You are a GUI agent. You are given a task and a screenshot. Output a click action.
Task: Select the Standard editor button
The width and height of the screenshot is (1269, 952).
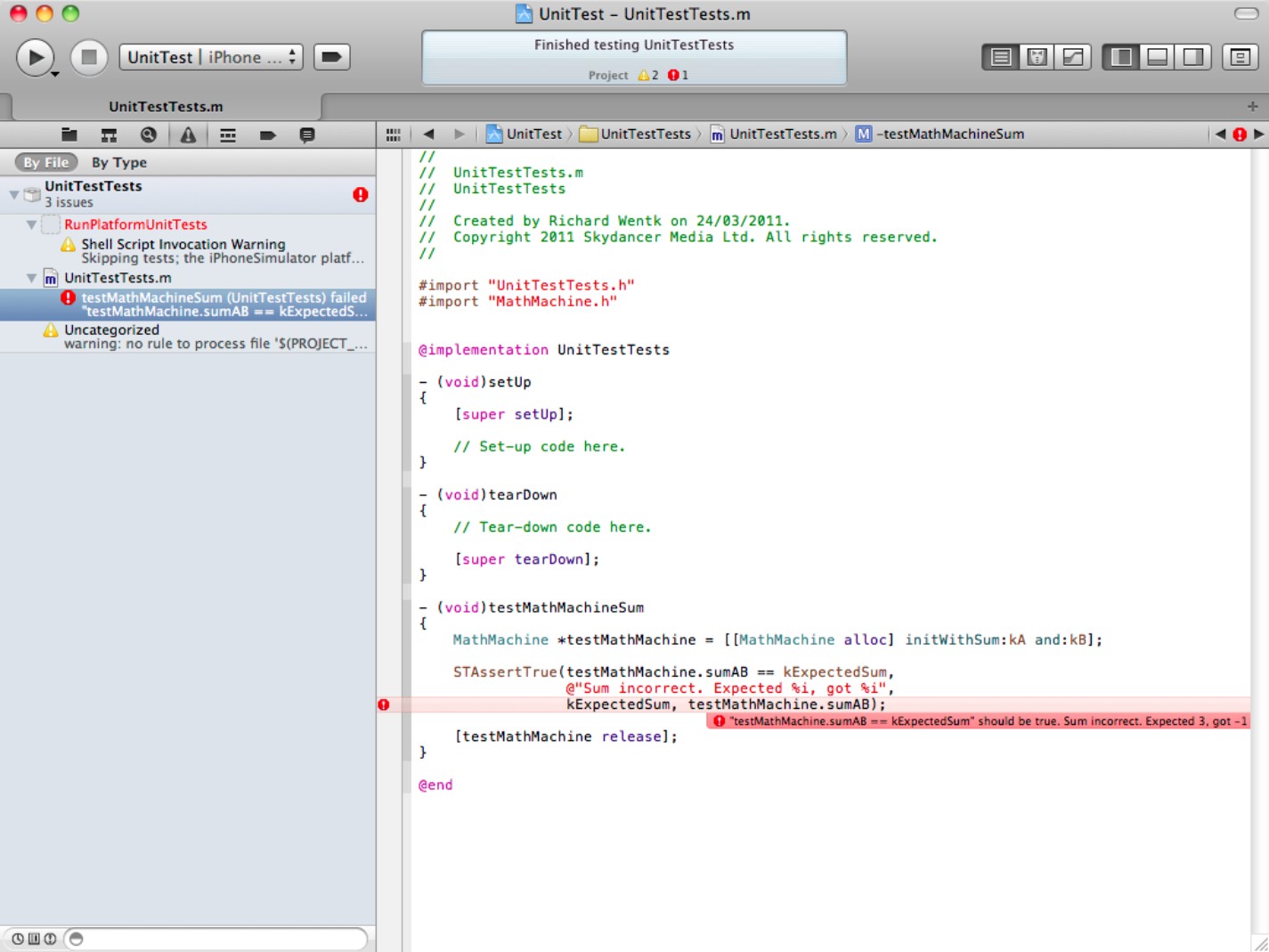click(1001, 57)
